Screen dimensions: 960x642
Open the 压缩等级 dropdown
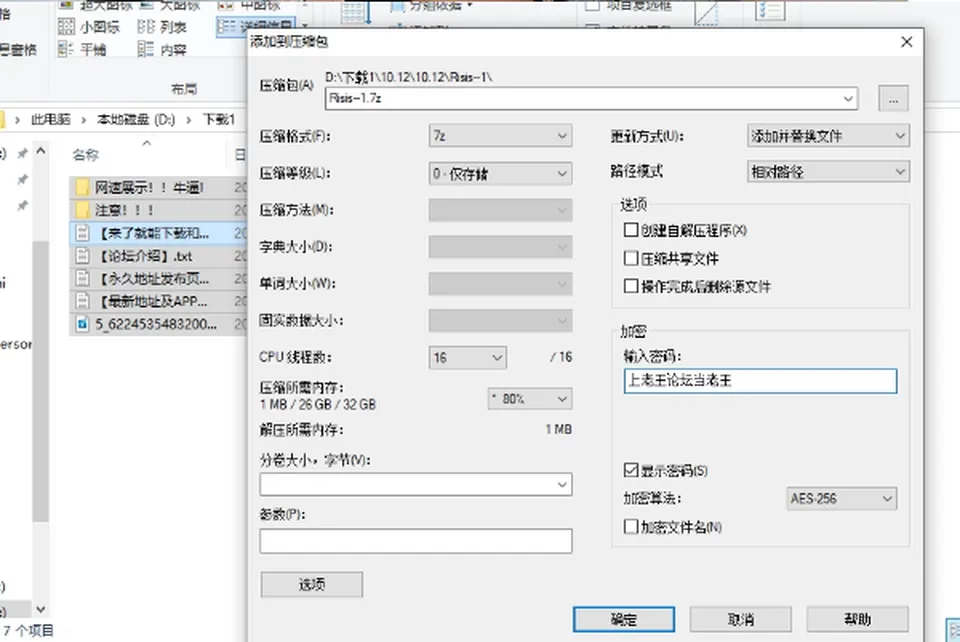point(500,174)
